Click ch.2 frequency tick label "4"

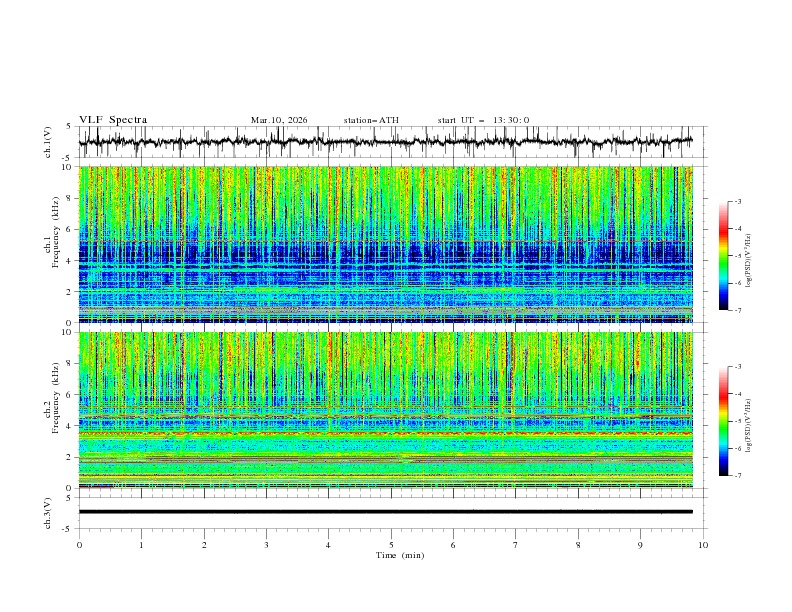pyautogui.click(x=70, y=426)
